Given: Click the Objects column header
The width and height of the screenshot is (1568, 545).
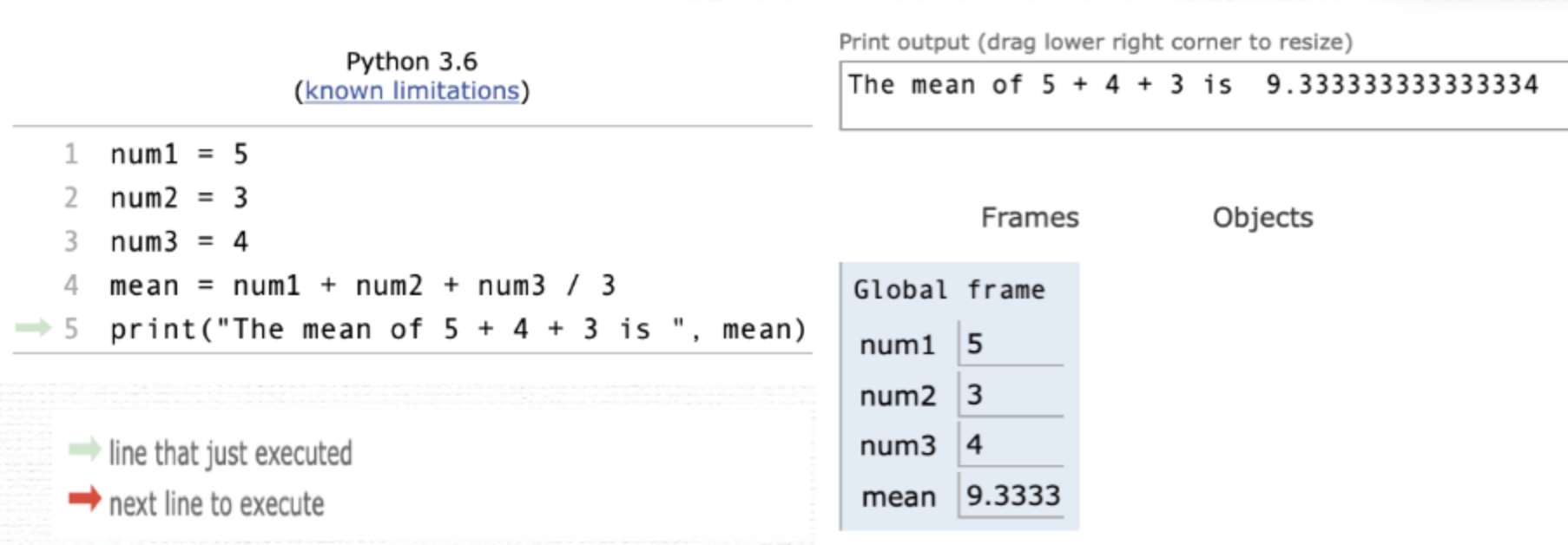Looking at the screenshot, I should (x=1262, y=217).
